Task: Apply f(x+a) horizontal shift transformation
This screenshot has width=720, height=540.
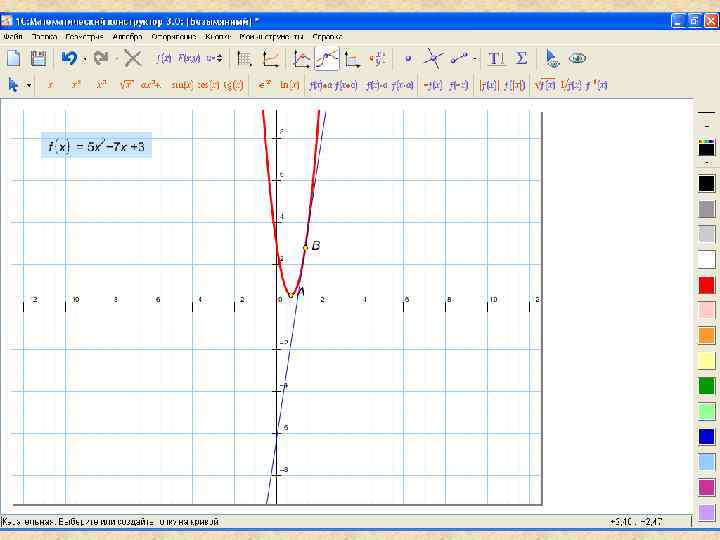Action: click(345, 85)
